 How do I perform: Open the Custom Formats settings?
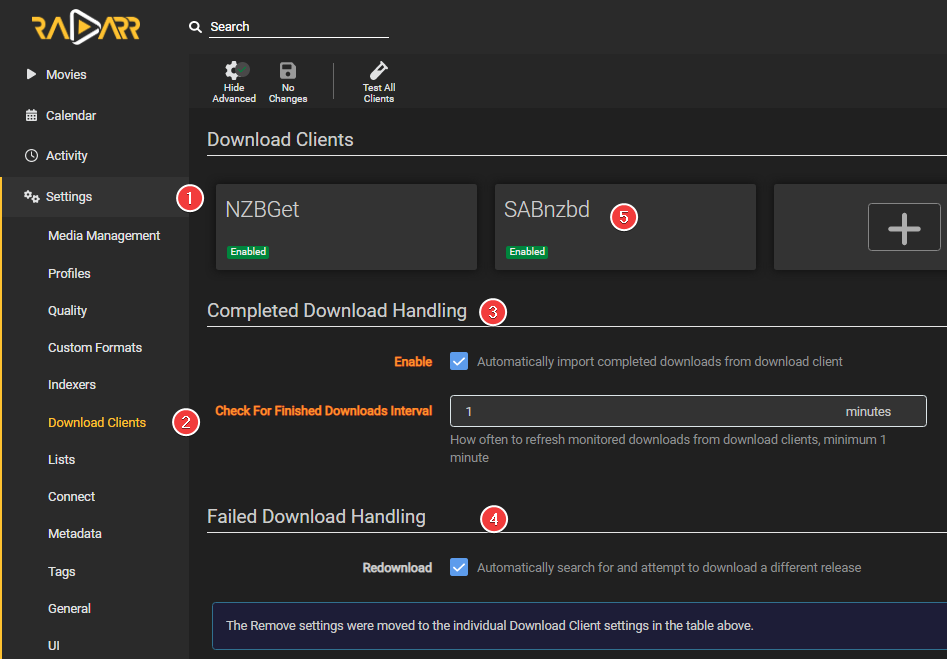point(95,348)
